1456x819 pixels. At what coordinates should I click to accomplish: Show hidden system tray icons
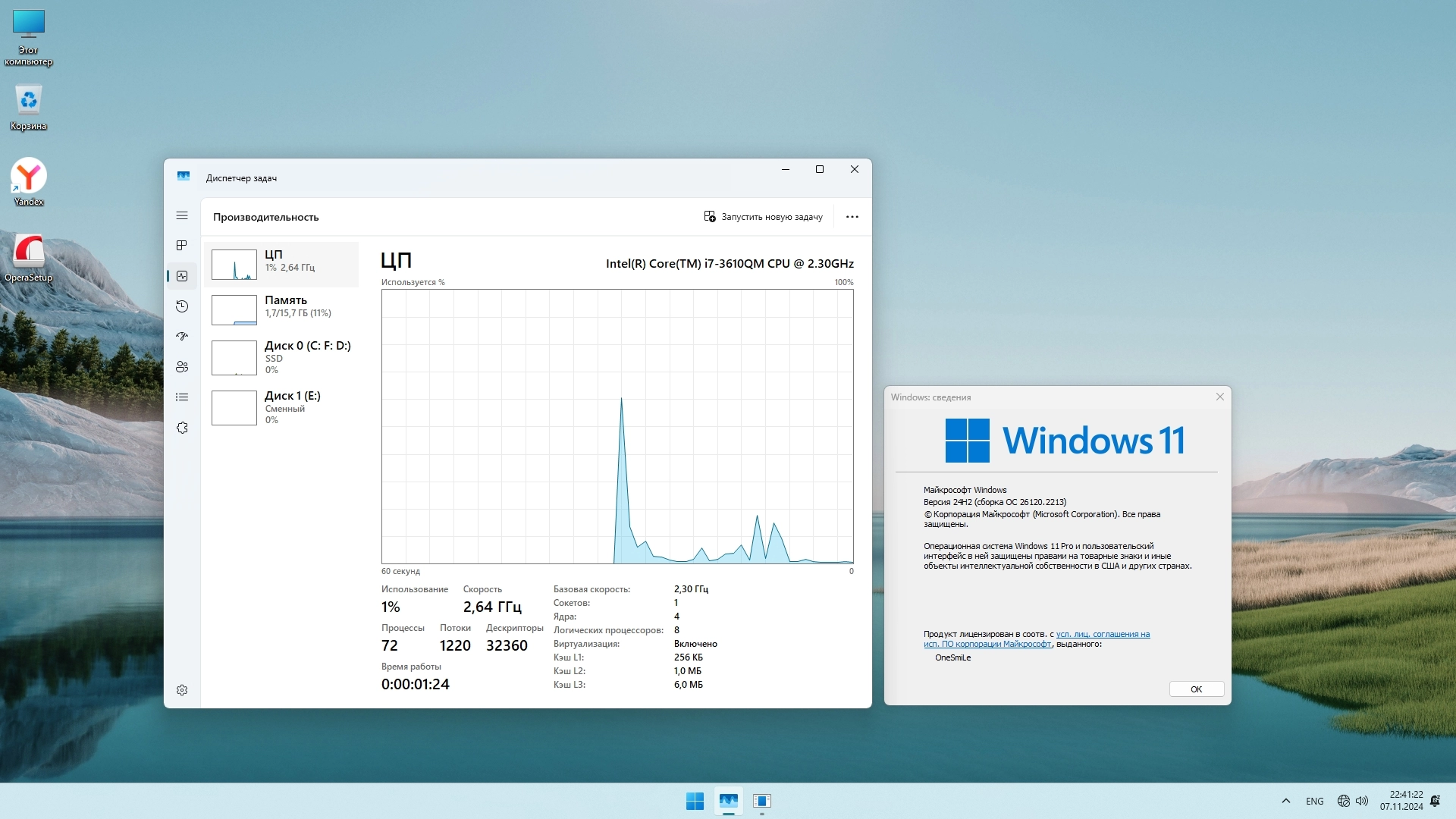1286,801
